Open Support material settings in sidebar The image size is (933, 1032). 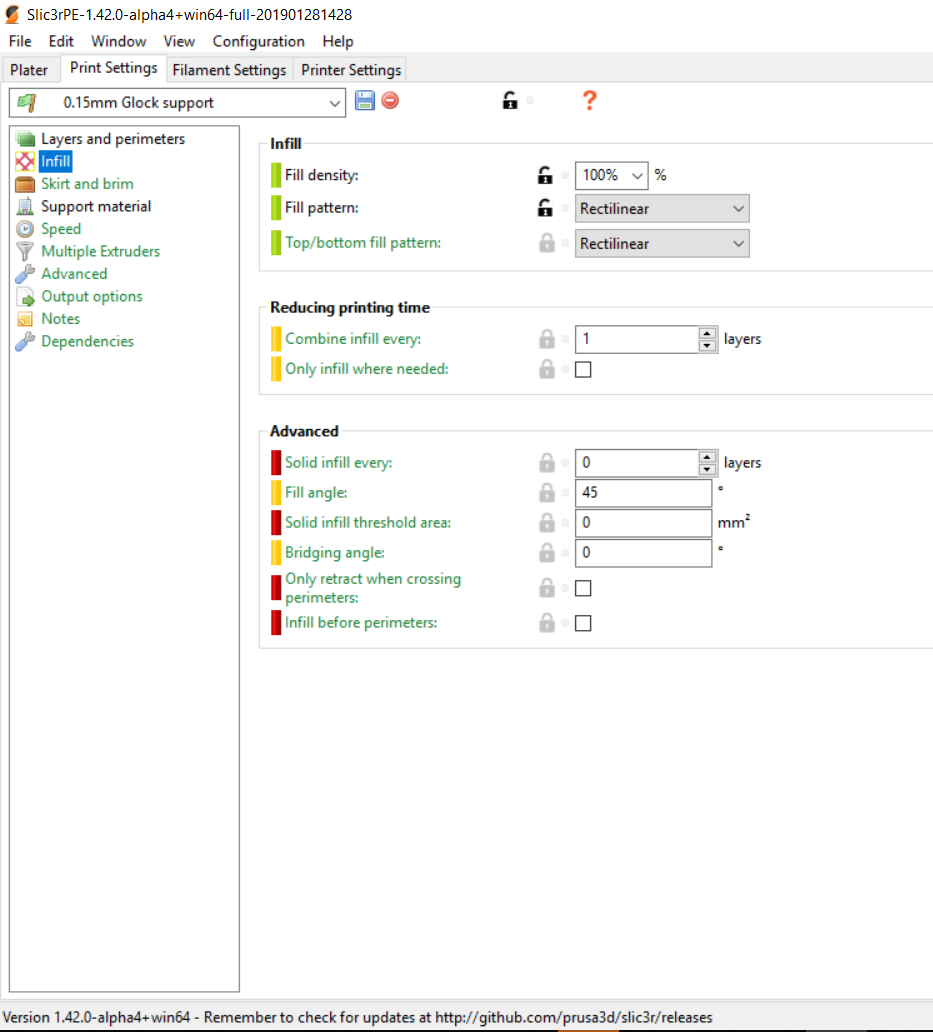coord(96,207)
